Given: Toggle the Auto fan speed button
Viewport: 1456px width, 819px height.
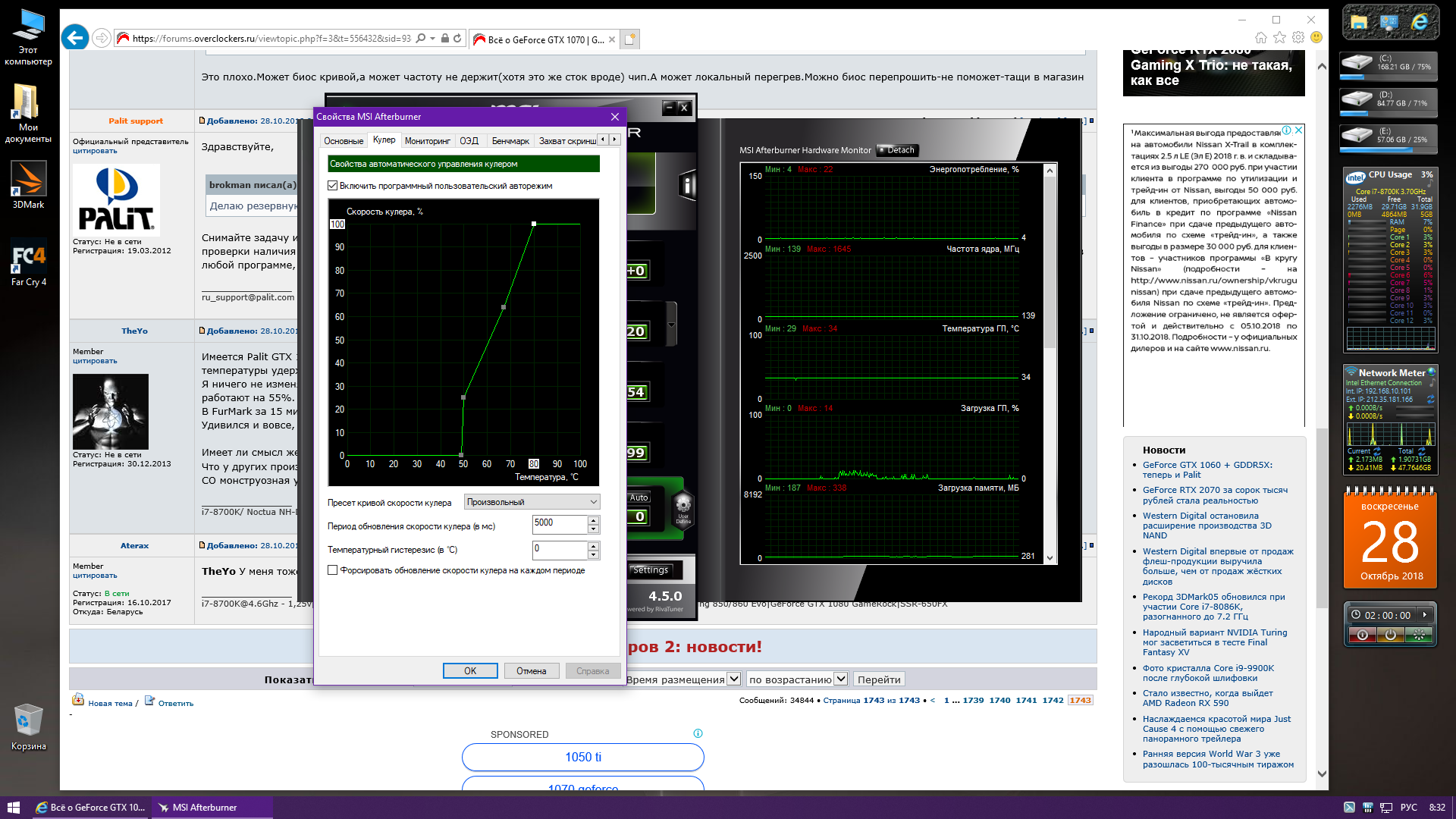Looking at the screenshot, I should [639, 497].
